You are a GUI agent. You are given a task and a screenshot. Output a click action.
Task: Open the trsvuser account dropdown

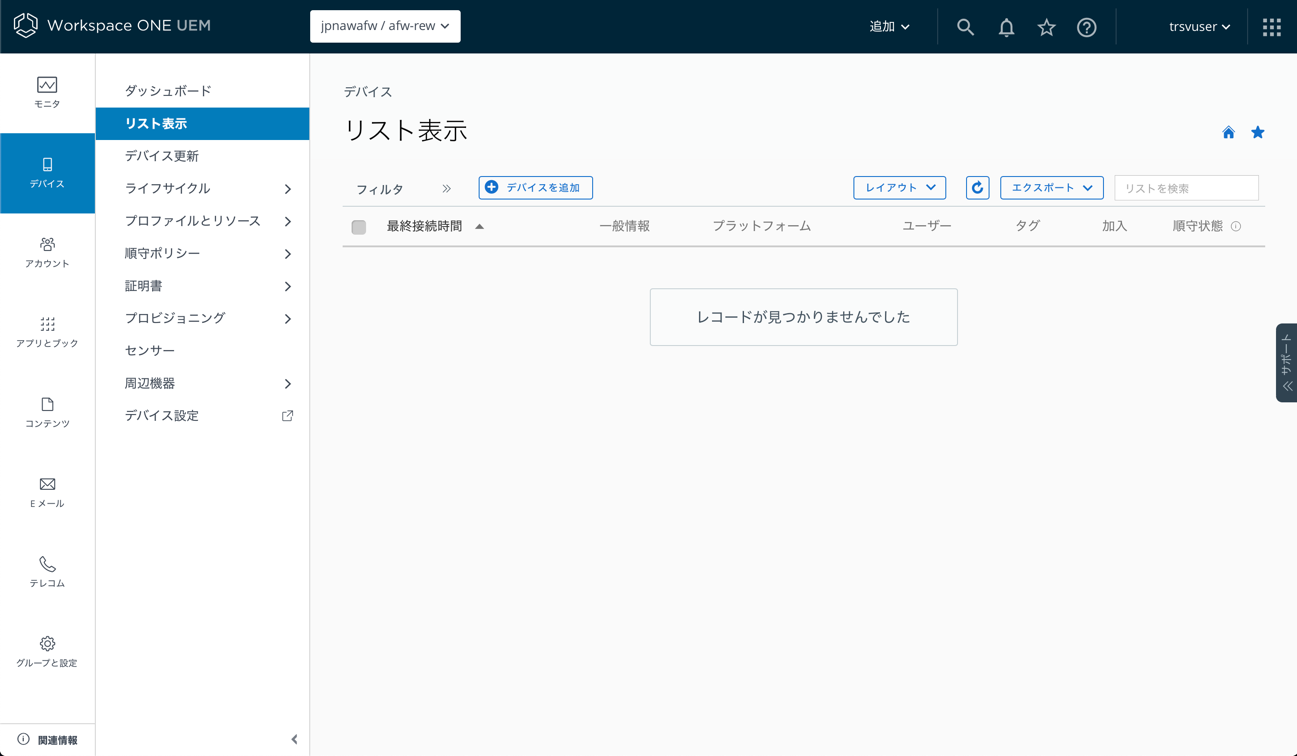coord(1199,27)
